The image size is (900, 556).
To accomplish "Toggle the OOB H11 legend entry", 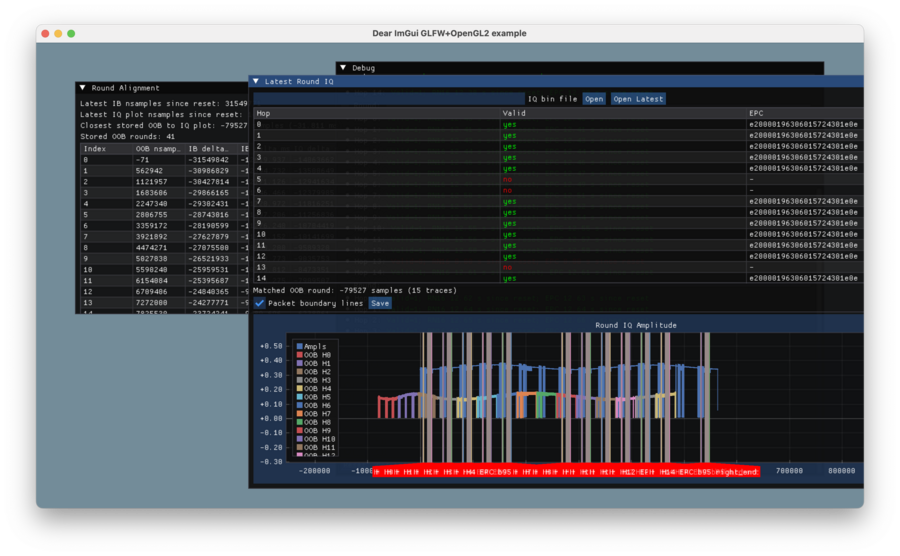I will [x=316, y=448].
